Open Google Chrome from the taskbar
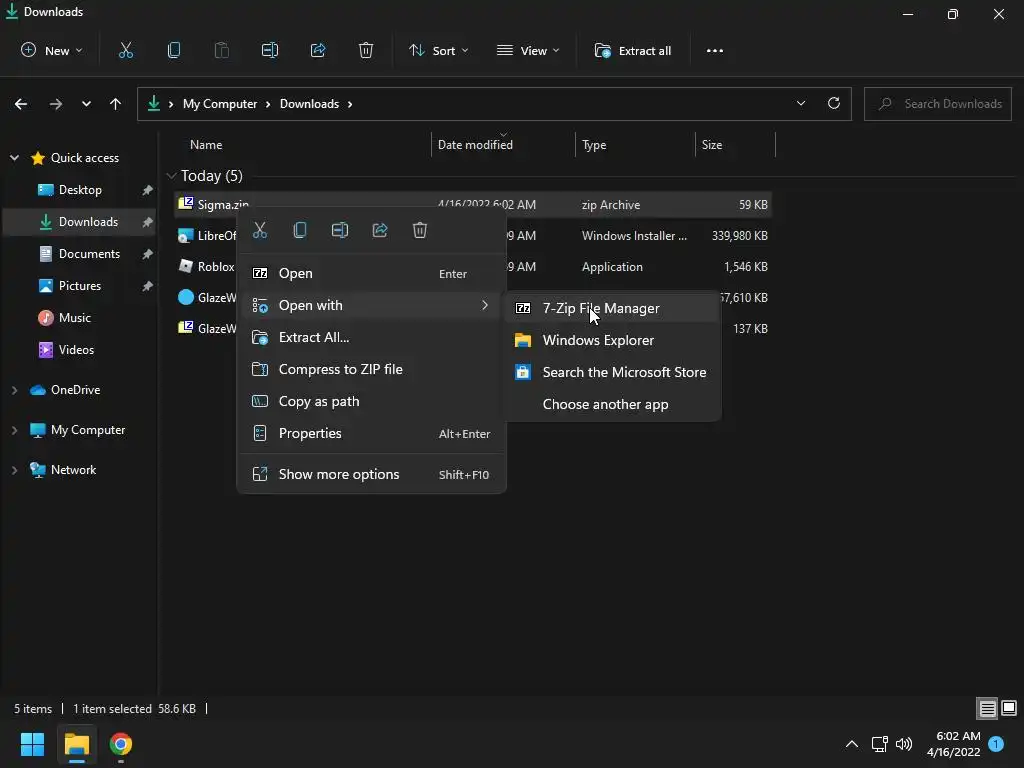Viewport: 1024px width, 768px height. 121,744
